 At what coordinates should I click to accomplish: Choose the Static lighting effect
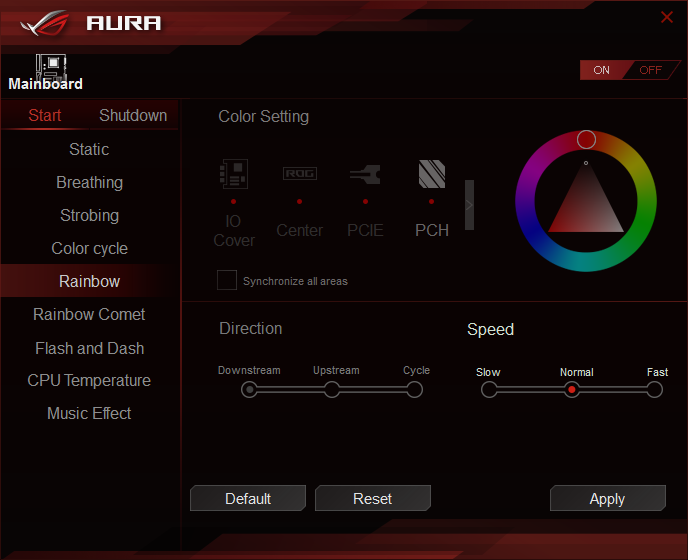click(90, 149)
